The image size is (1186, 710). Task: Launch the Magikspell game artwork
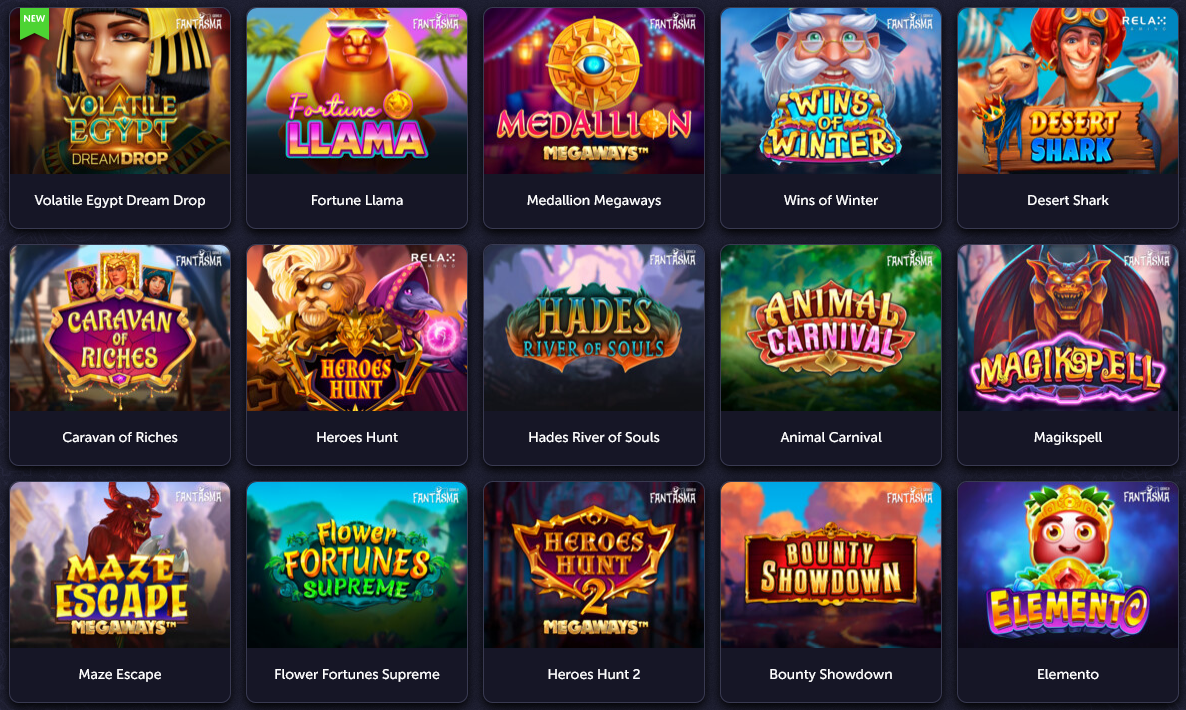1067,328
